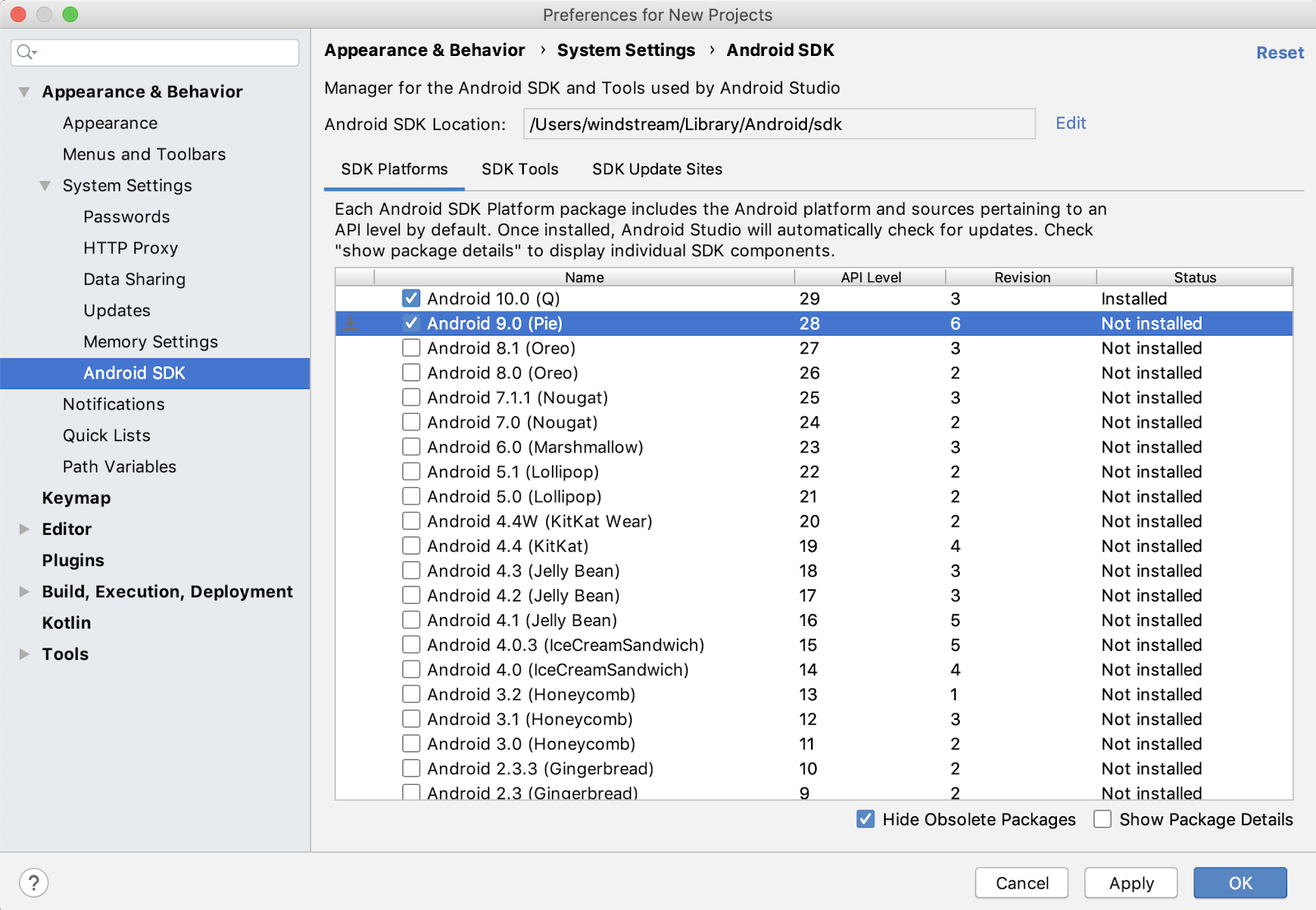Expand Build, Execution, Deployment arrow
The width and height of the screenshot is (1316, 910).
(x=24, y=592)
